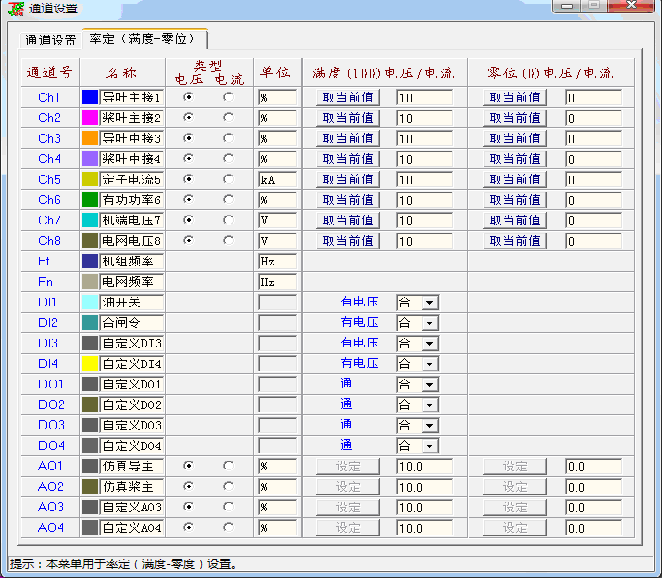
Task: Open the app icon in the title bar
Action: 16,8
